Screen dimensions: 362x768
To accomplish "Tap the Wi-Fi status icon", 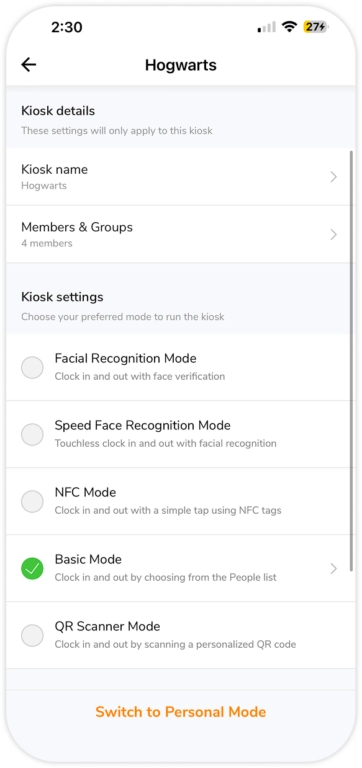I will click(290, 27).
